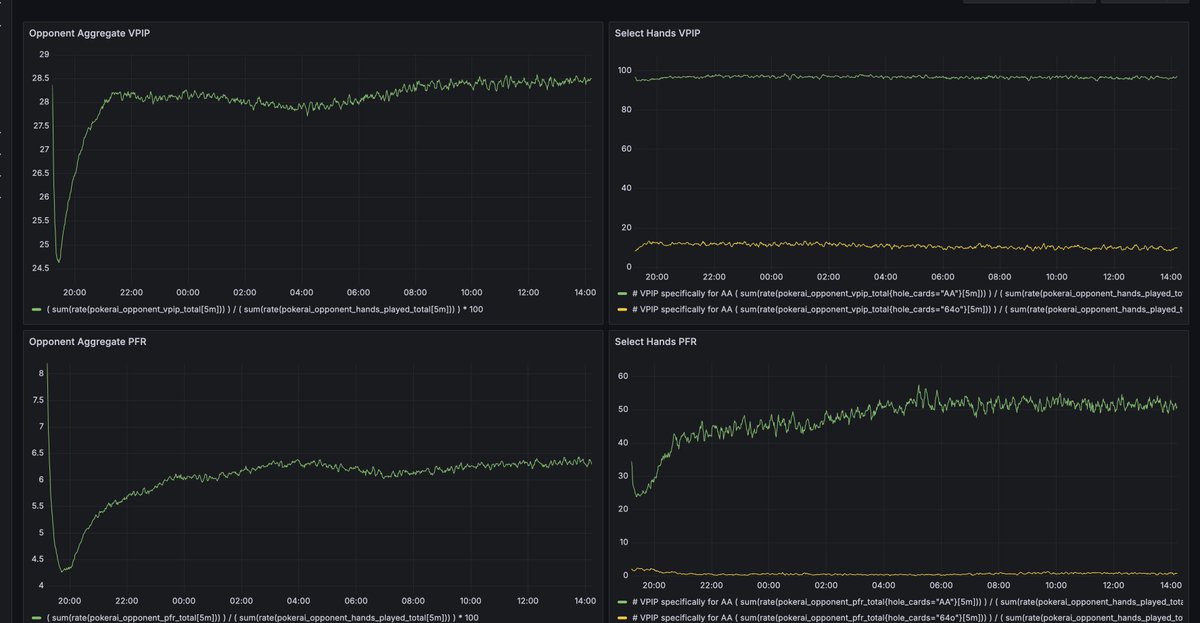Image resolution: width=1200 pixels, height=623 pixels.
Task: Click the 100 y-axis label in Select Hands VPIP
Action: (624, 70)
